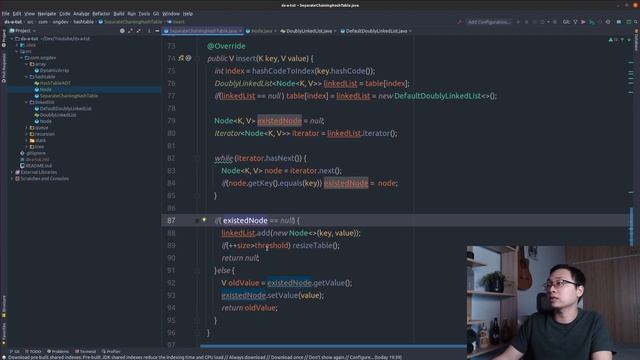Open the Profiler tool window
This screenshot has width=640, height=360.
point(111,351)
